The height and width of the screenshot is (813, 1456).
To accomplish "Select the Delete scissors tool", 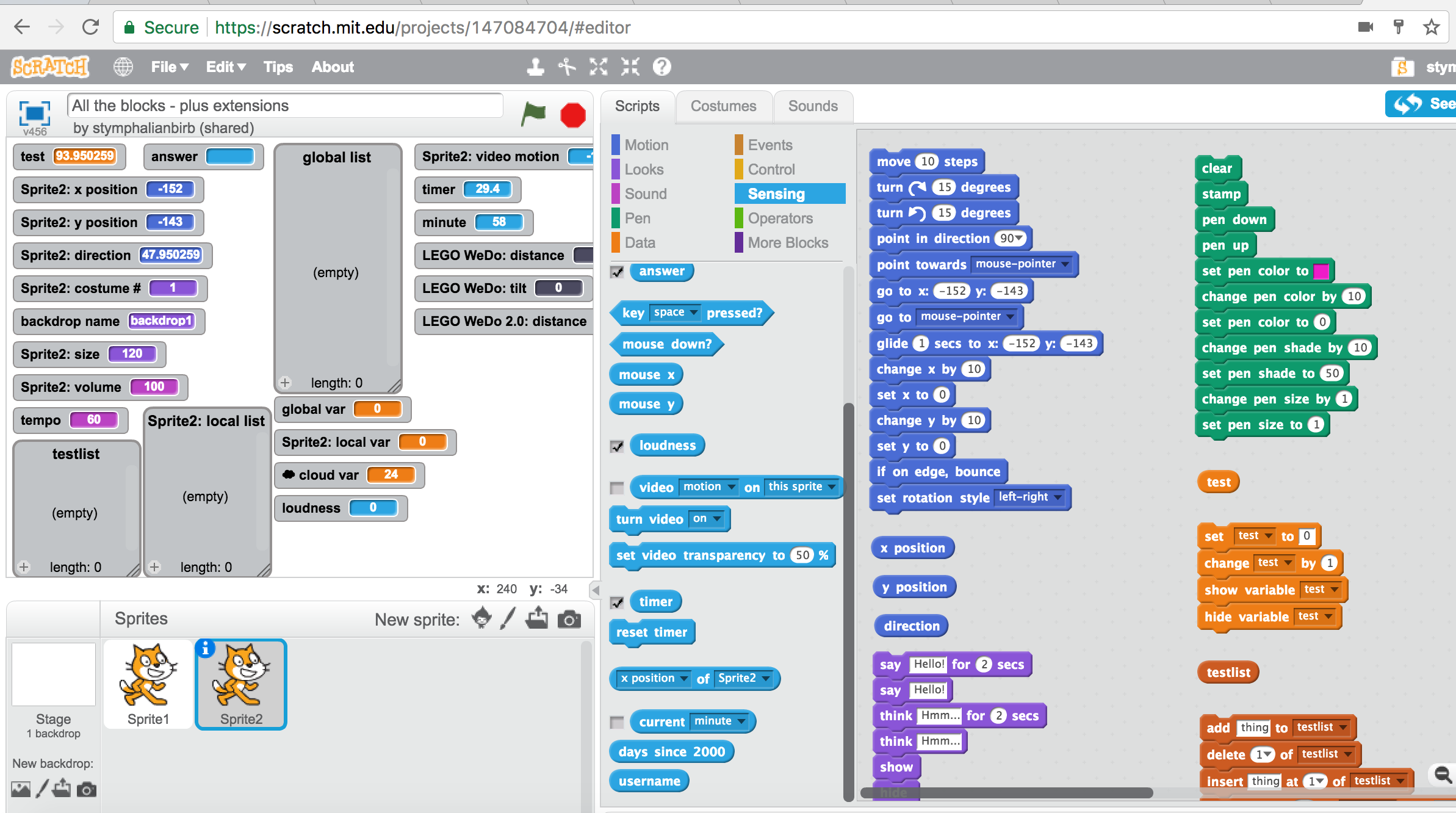I will (x=567, y=67).
